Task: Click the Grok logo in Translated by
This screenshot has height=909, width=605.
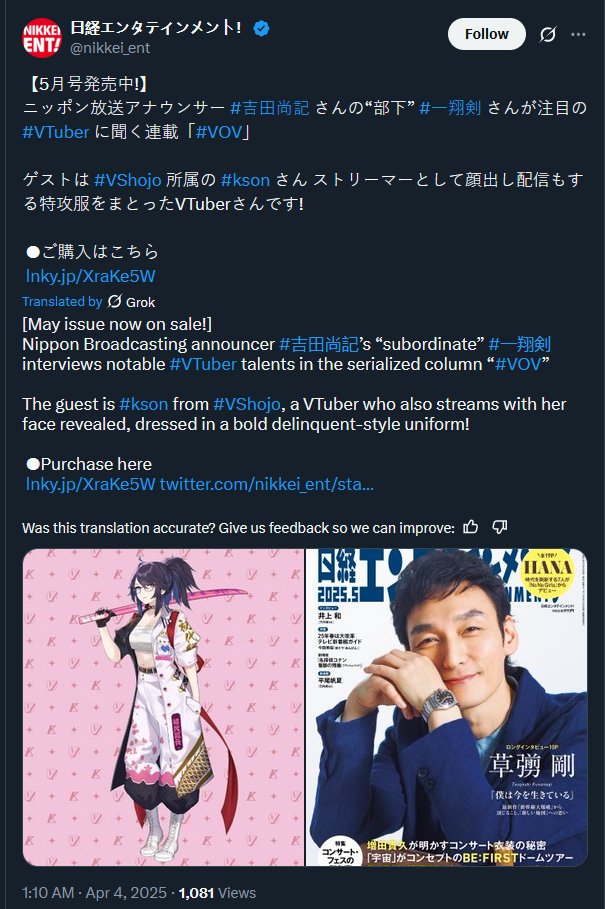Action: tap(115, 301)
